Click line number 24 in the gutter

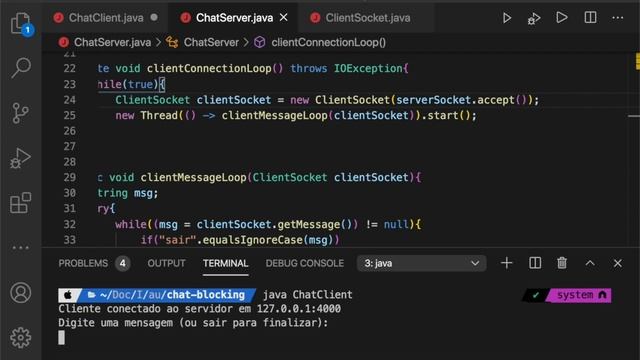pos(70,100)
